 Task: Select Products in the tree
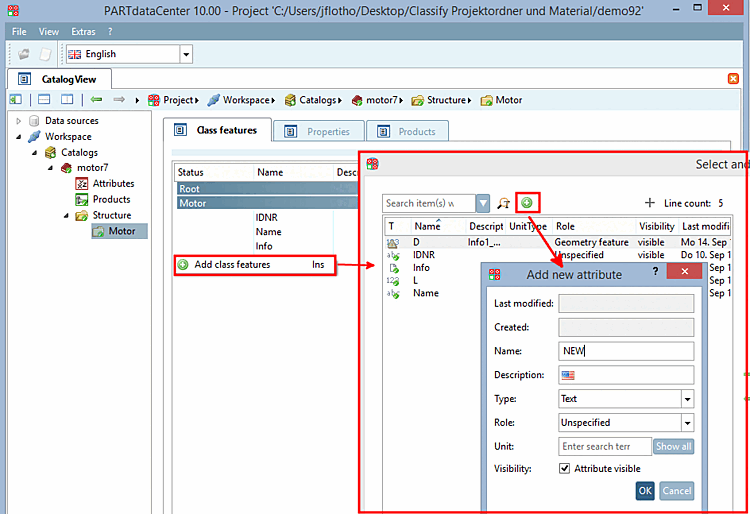pyautogui.click(x=111, y=199)
